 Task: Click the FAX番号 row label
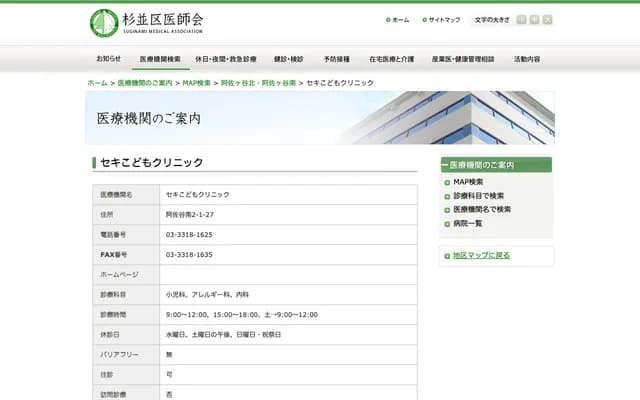pyautogui.click(x=113, y=255)
